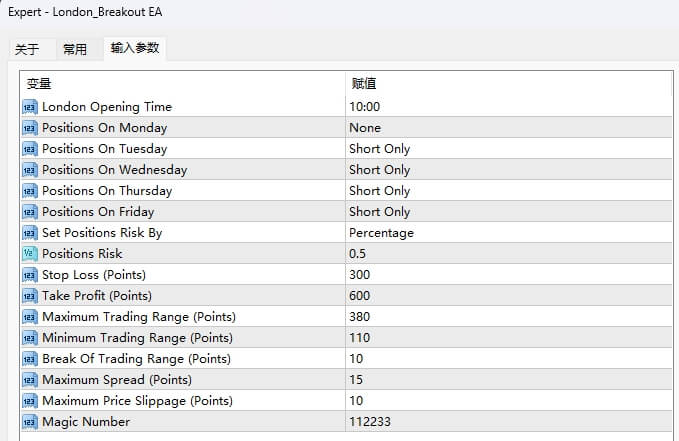
Task: Select the 输入参数 tab
Action: pyautogui.click(x=134, y=48)
